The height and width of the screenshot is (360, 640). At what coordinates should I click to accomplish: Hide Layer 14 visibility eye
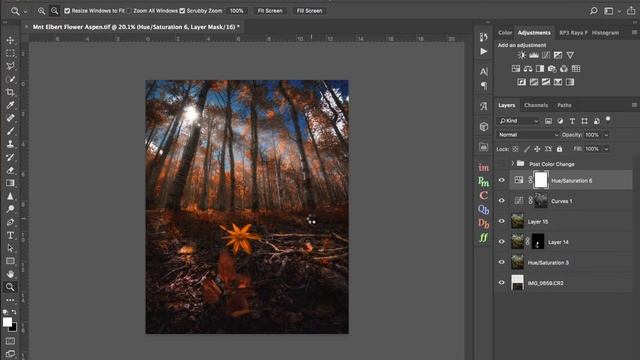[x=502, y=241]
